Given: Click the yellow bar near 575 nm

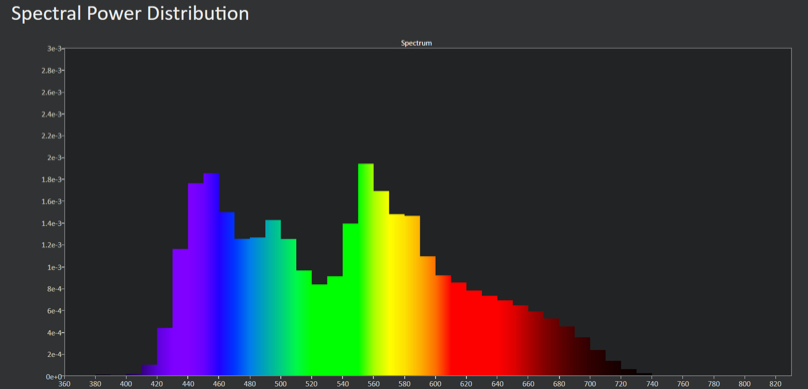Looking at the screenshot, I should 397,295.
